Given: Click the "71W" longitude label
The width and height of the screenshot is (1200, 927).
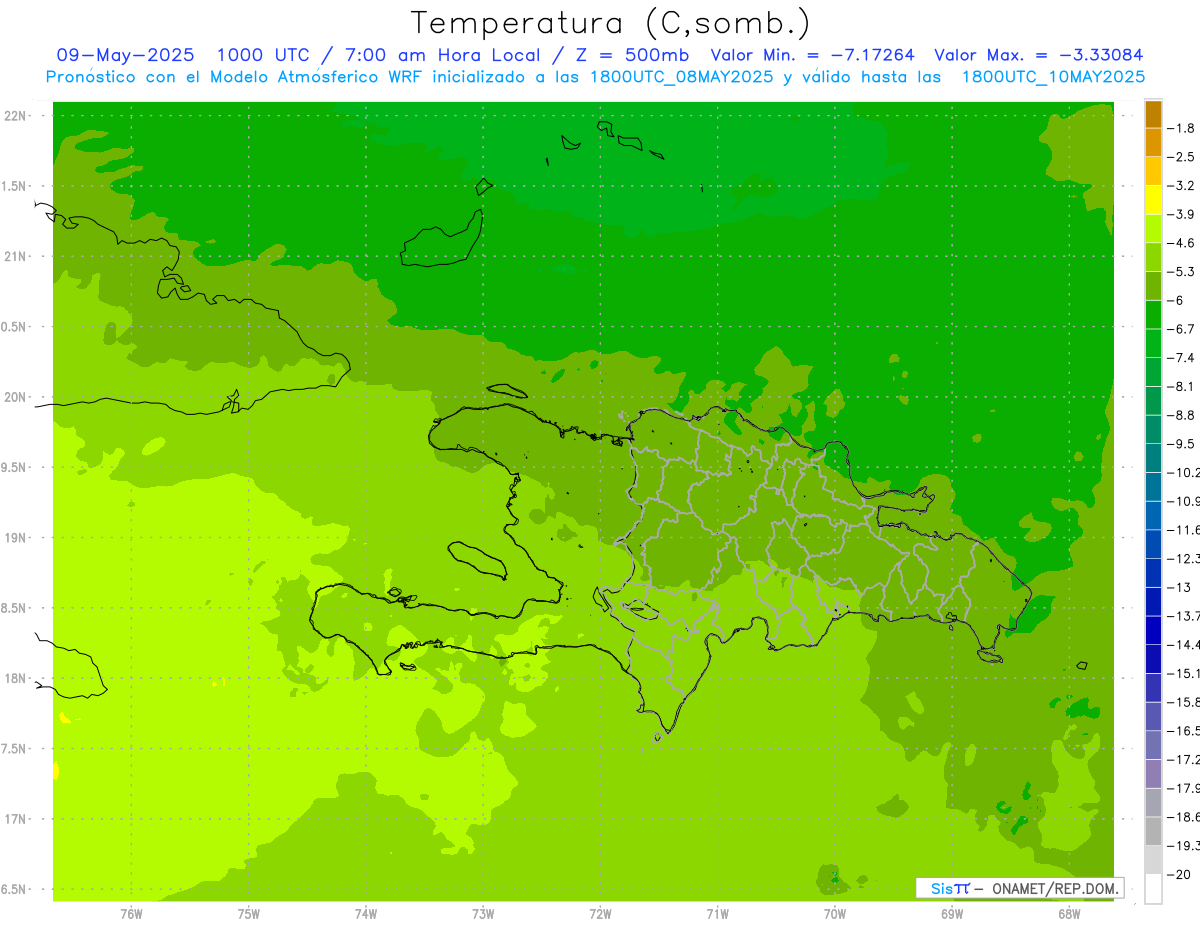Looking at the screenshot, I should 717,913.
